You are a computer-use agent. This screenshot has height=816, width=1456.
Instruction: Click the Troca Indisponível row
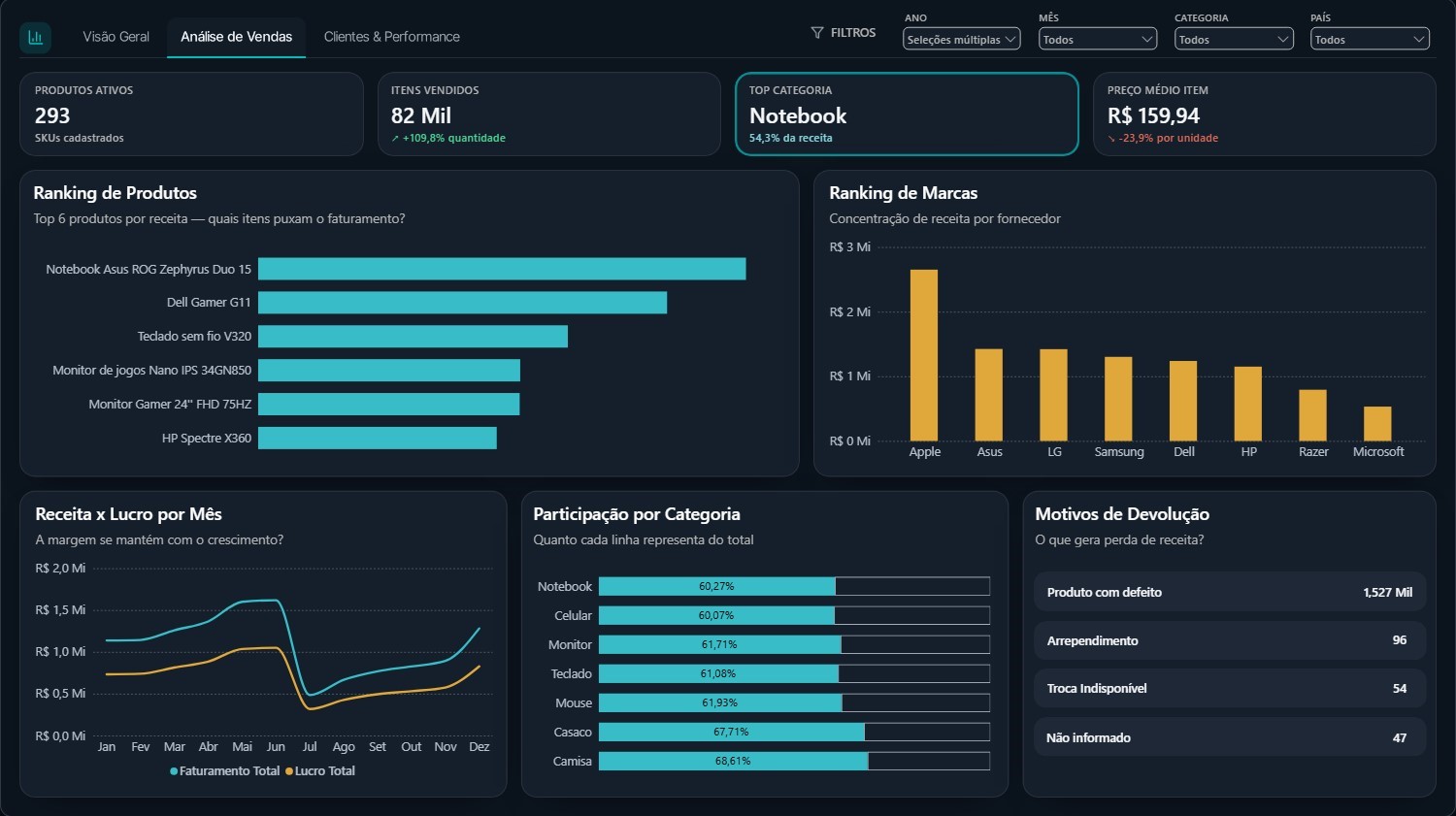(1230, 688)
